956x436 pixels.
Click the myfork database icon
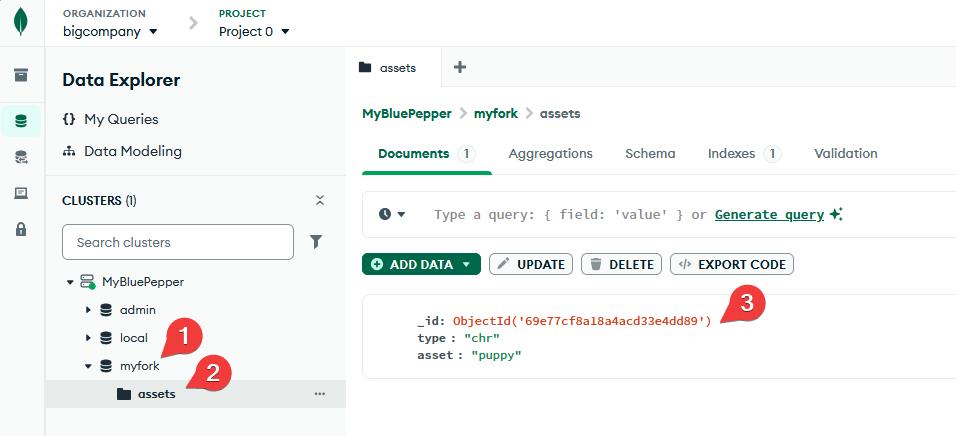[x=106, y=366]
